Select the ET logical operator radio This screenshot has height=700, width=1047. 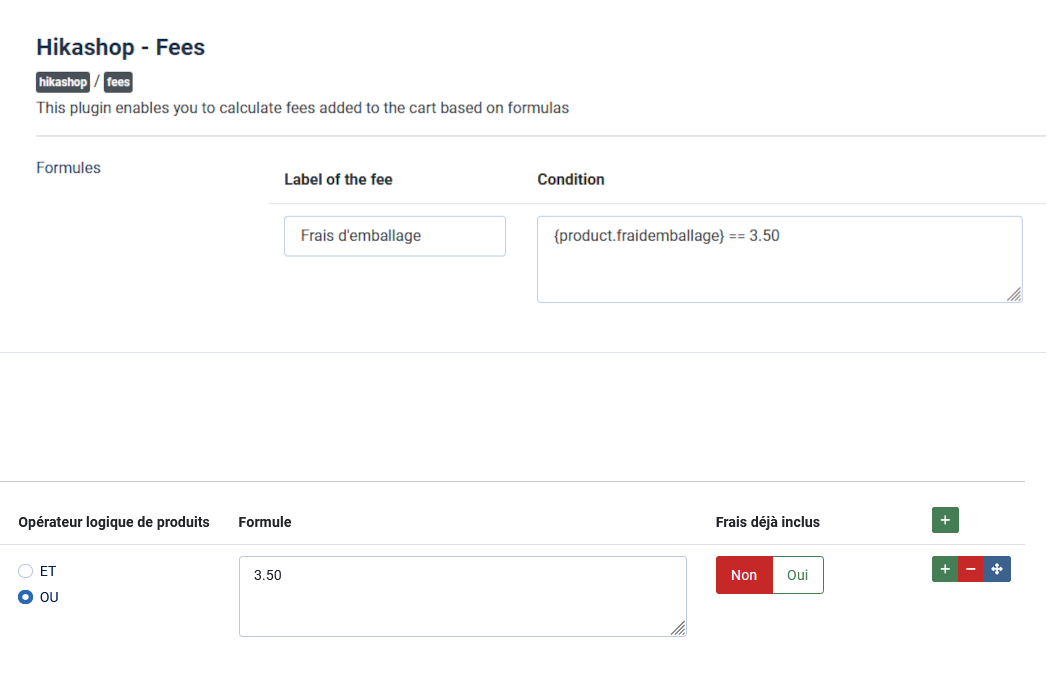[26, 571]
